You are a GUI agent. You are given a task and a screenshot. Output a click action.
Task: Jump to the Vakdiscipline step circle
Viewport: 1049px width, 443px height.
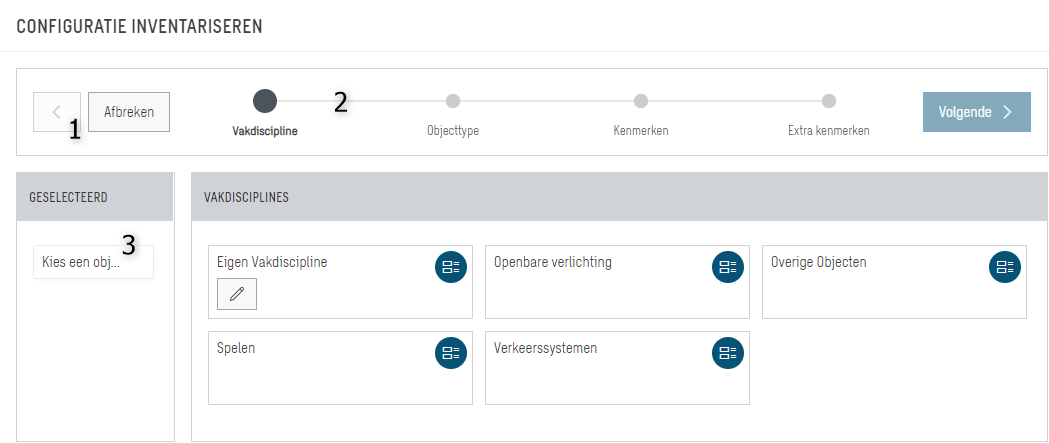[265, 101]
